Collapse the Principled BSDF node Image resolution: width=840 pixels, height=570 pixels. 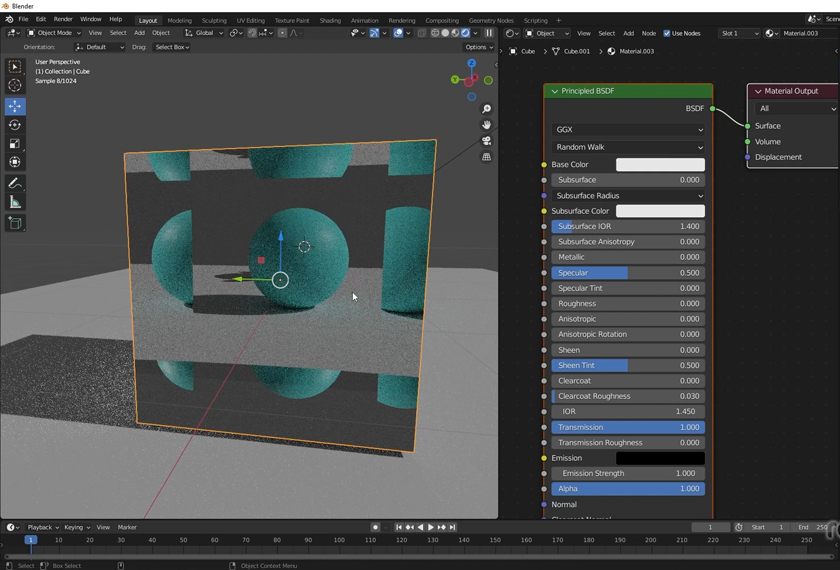coord(555,91)
